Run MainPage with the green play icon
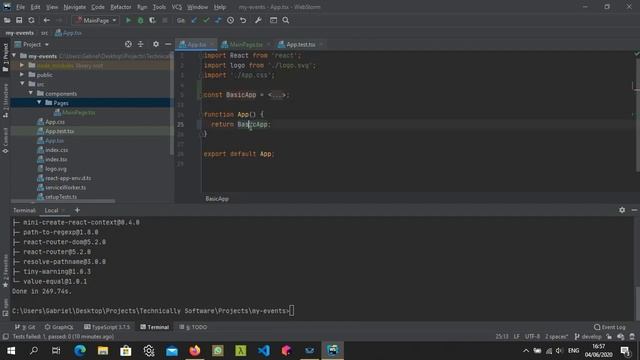 point(128,20)
